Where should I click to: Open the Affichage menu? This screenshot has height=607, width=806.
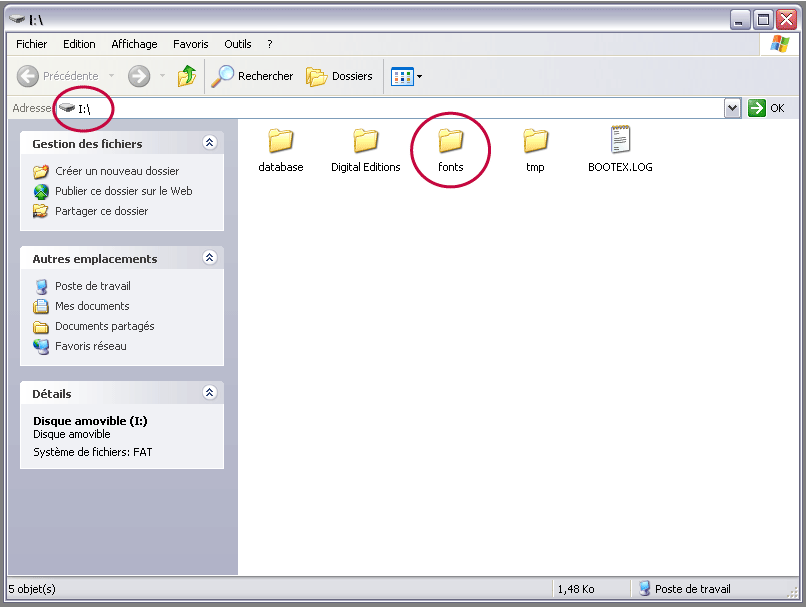coord(134,44)
